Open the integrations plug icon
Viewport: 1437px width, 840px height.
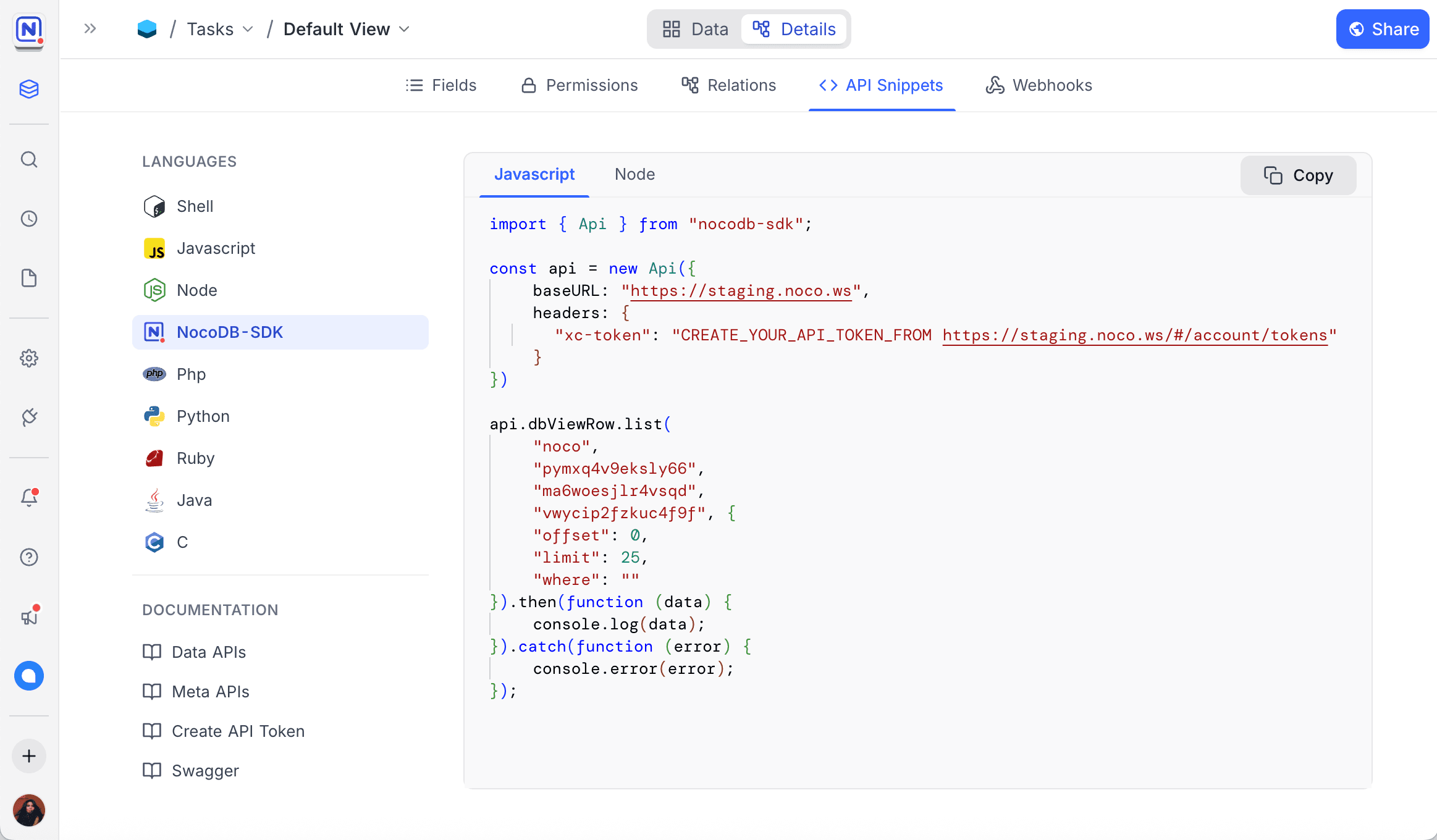point(29,418)
